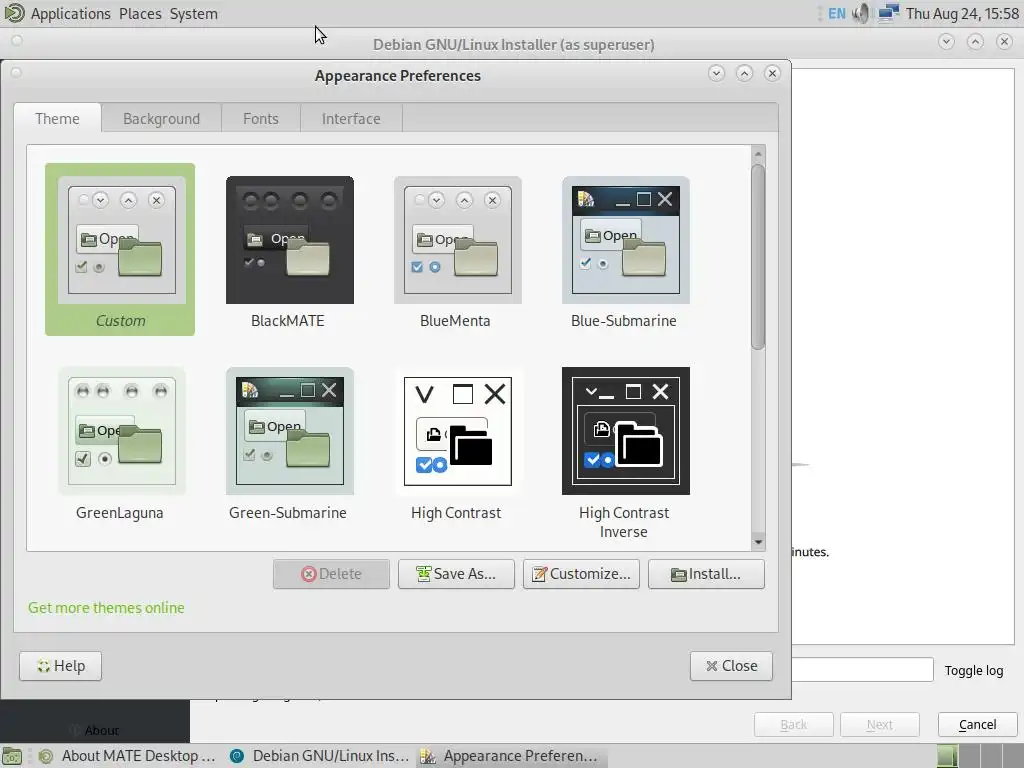Click the Delete theme button

[331, 573]
